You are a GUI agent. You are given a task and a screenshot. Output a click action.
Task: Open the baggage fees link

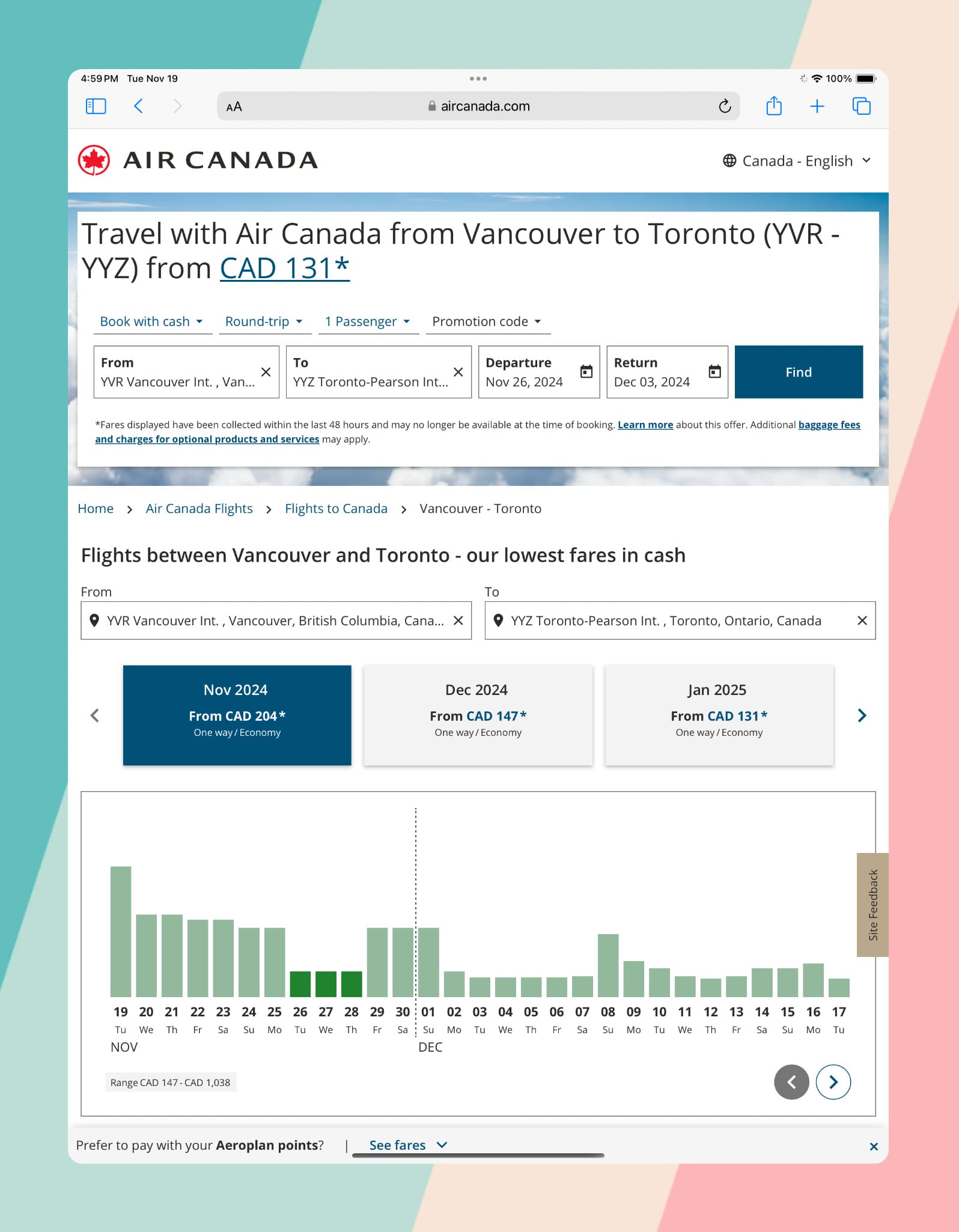(829, 425)
